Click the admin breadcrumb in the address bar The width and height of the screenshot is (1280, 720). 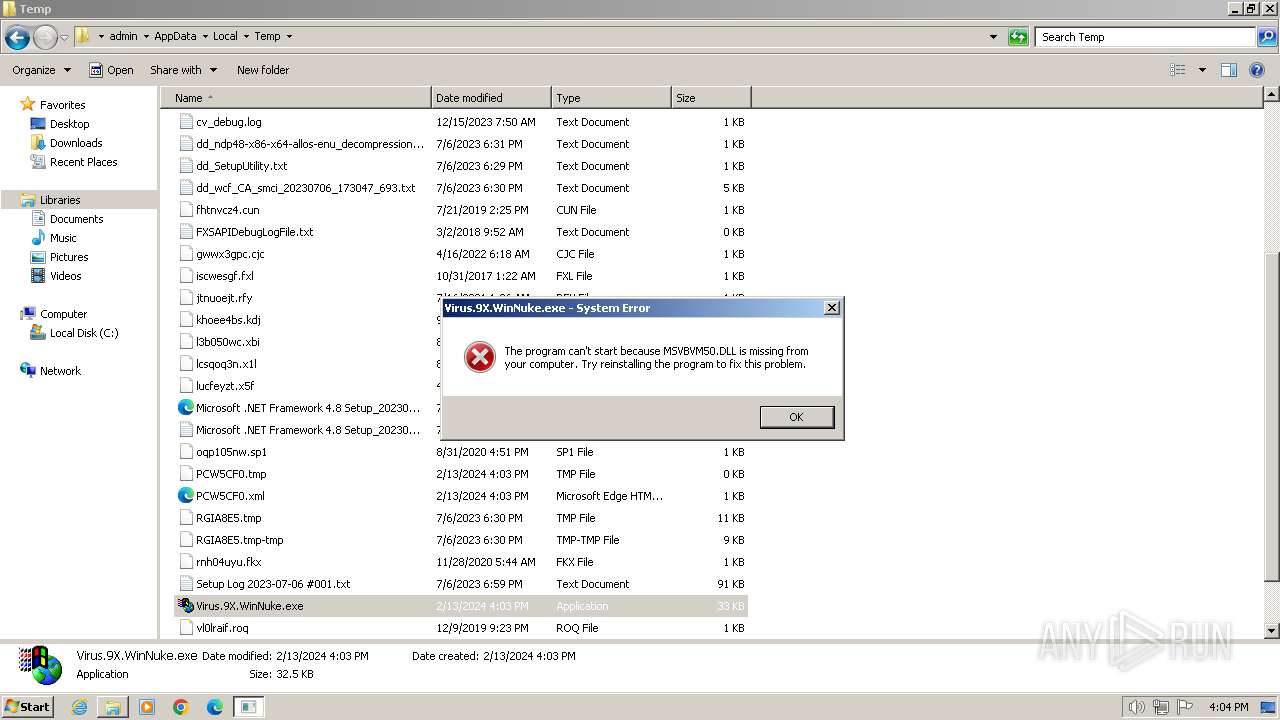pos(123,37)
